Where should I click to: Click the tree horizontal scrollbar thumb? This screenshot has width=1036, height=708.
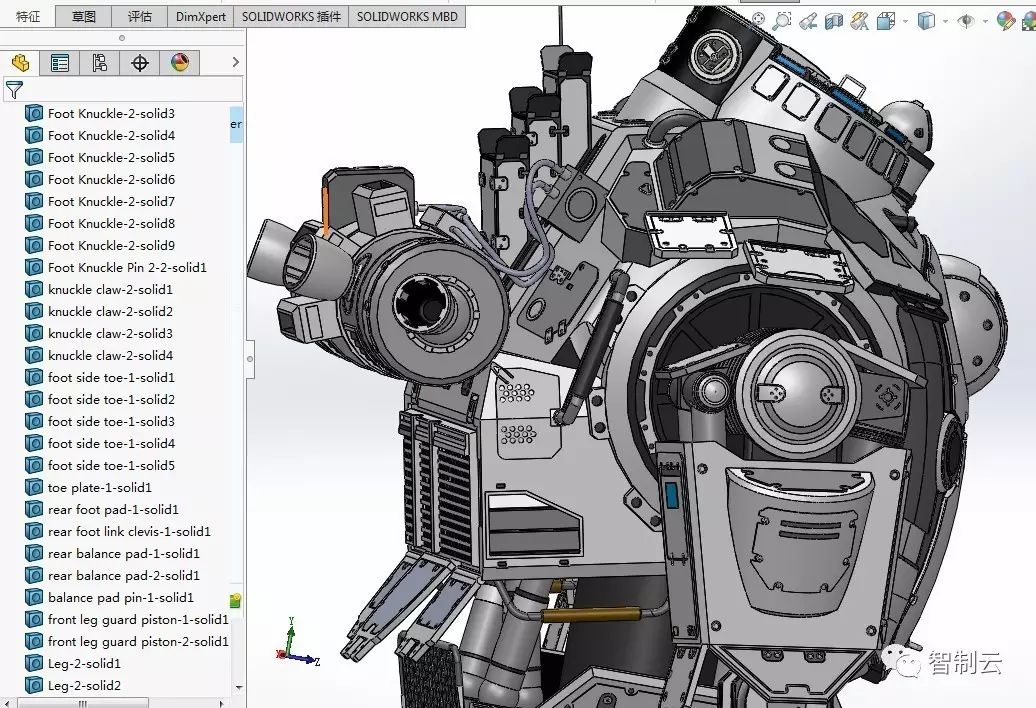(82, 704)
